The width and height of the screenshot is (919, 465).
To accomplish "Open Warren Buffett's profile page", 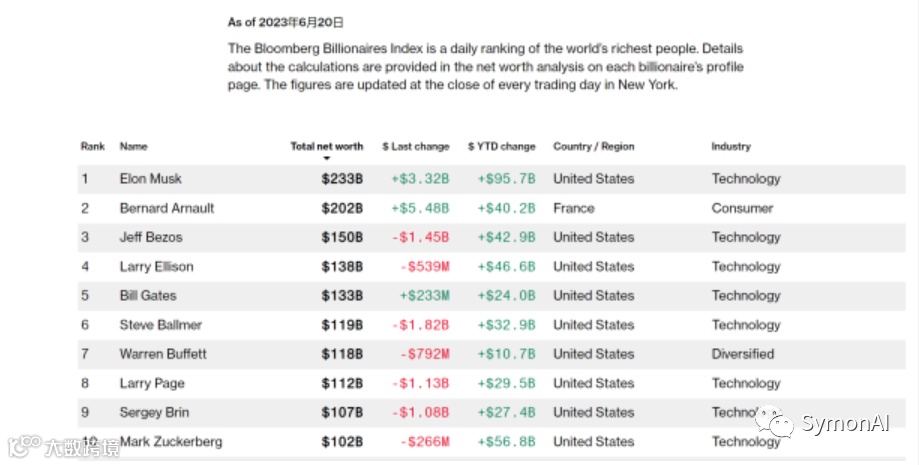I will pos(163,353).
